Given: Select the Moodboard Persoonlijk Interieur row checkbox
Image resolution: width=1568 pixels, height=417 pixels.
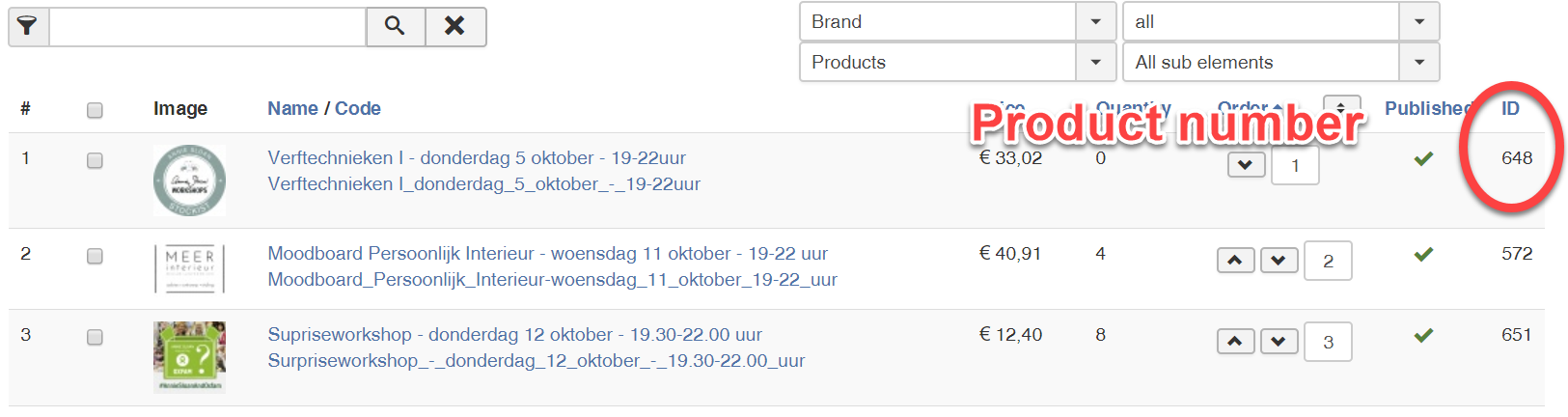Looking at the screenshot, I should pyautogui.click(x=95, y=256).
